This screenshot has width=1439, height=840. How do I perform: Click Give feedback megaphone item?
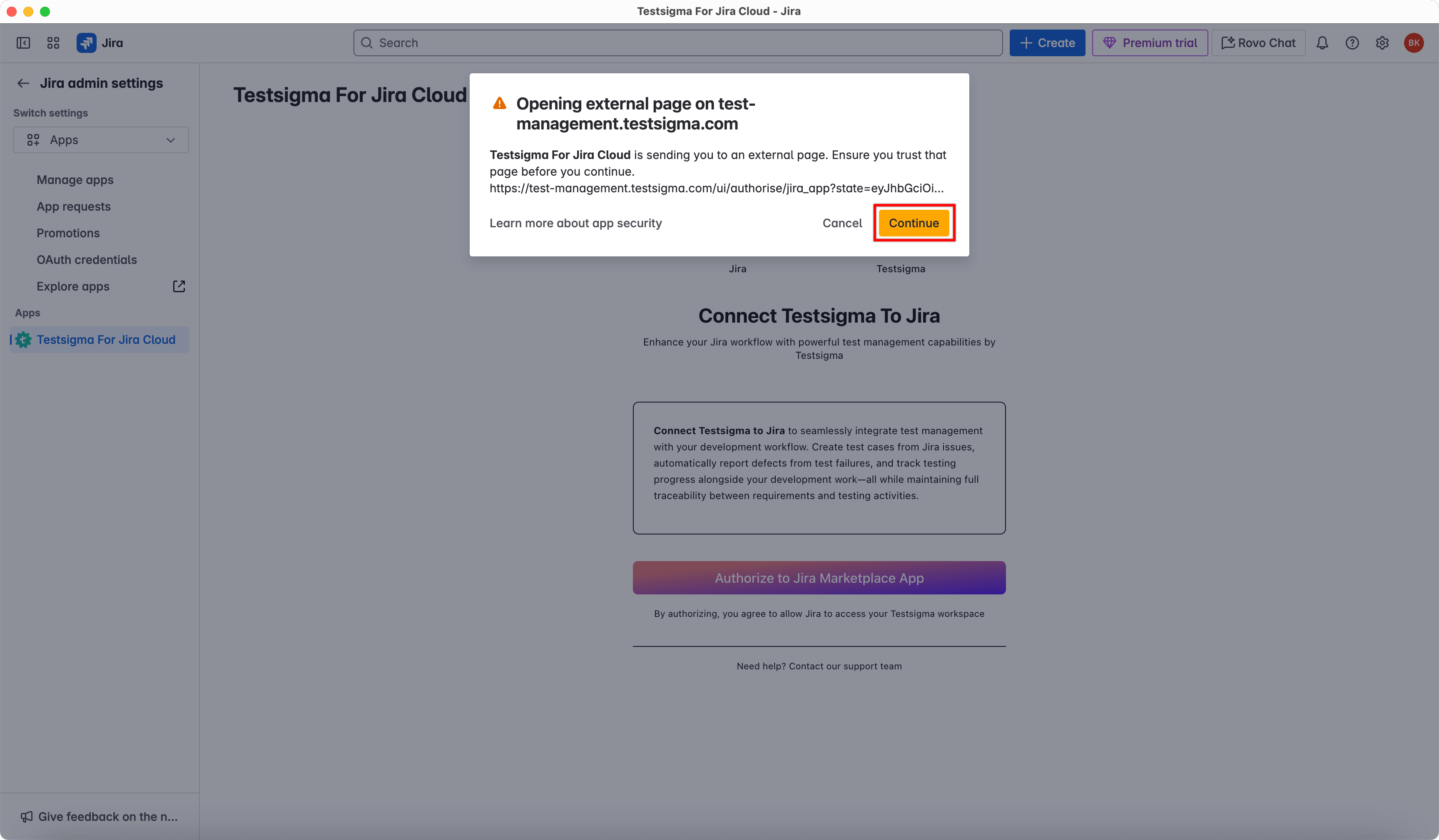click(x=100, y=817)
